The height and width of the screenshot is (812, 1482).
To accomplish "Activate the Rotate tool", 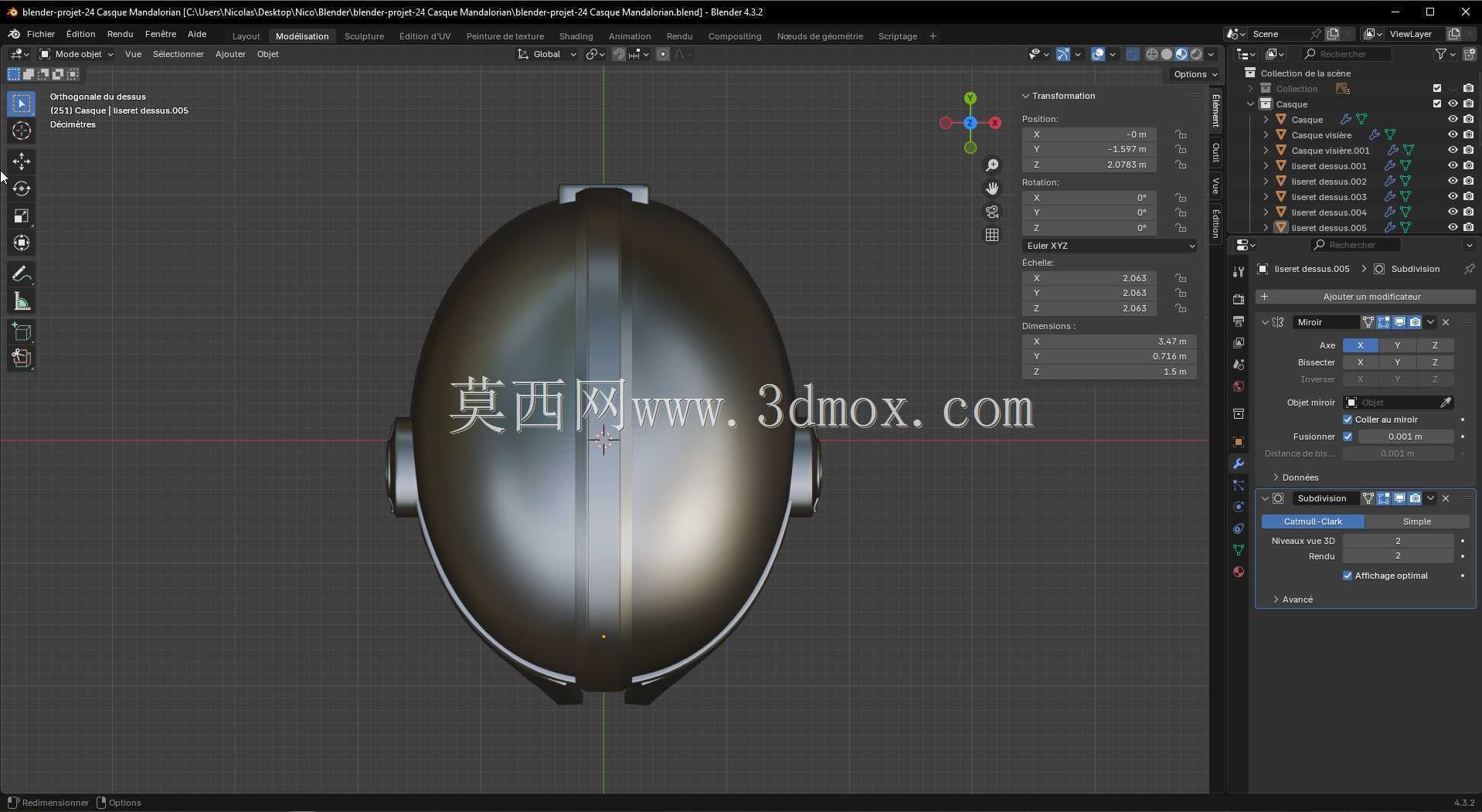I will (x=22, y=189).
